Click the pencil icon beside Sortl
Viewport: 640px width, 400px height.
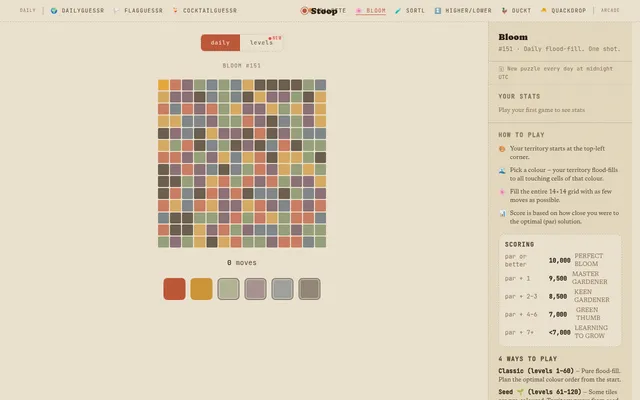tap(398, 11)
